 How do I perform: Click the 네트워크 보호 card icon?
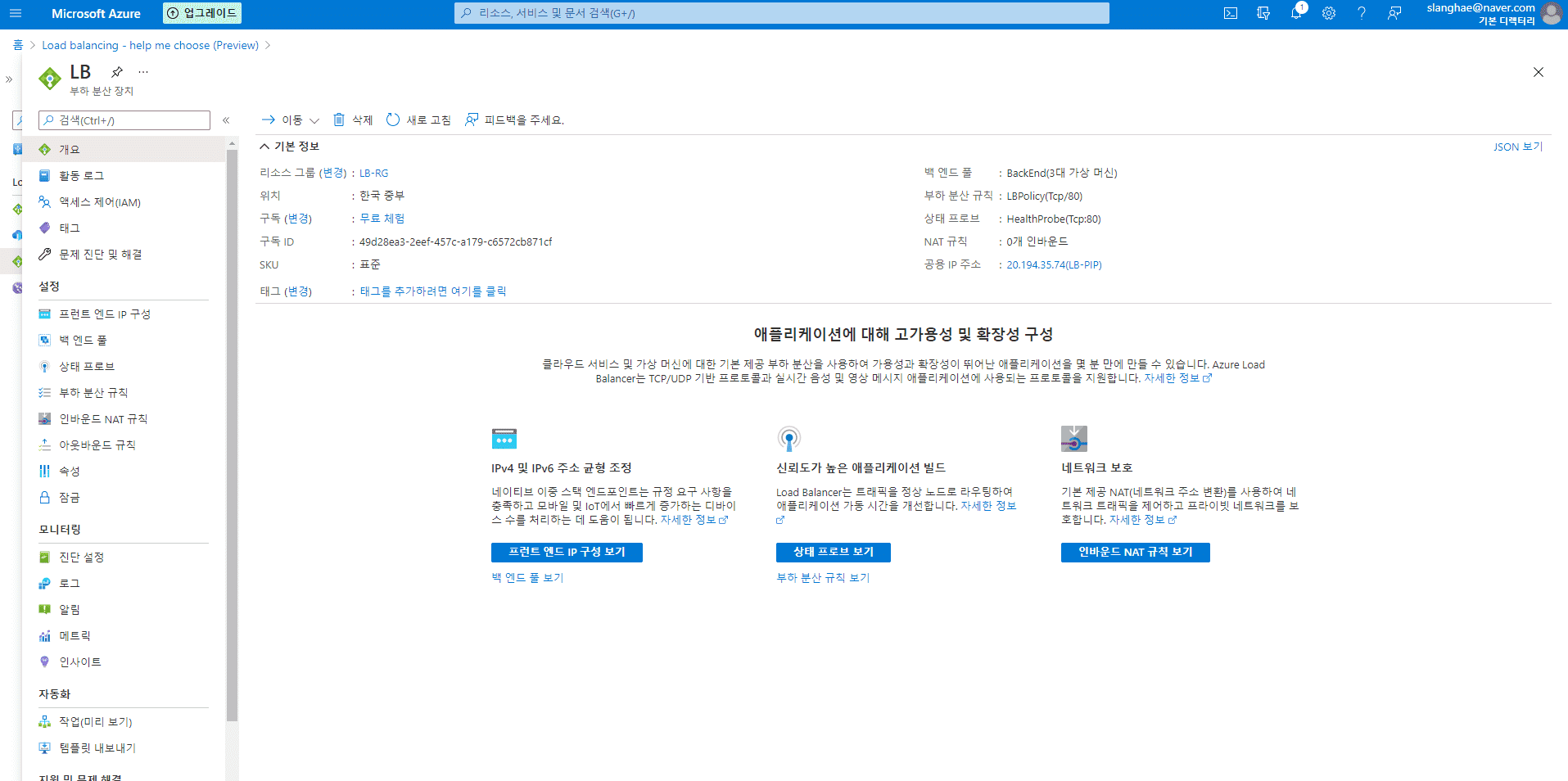pyautogui.click(x=1074, y=438)
